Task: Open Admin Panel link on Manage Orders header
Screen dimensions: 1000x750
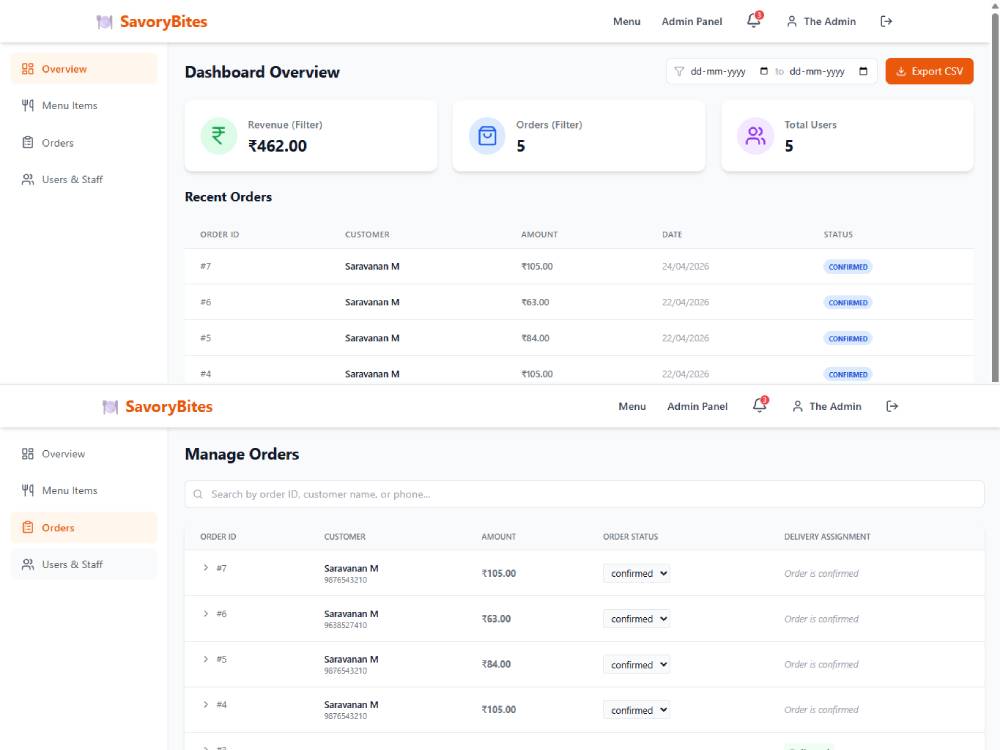Action: [x=698, y=406]
